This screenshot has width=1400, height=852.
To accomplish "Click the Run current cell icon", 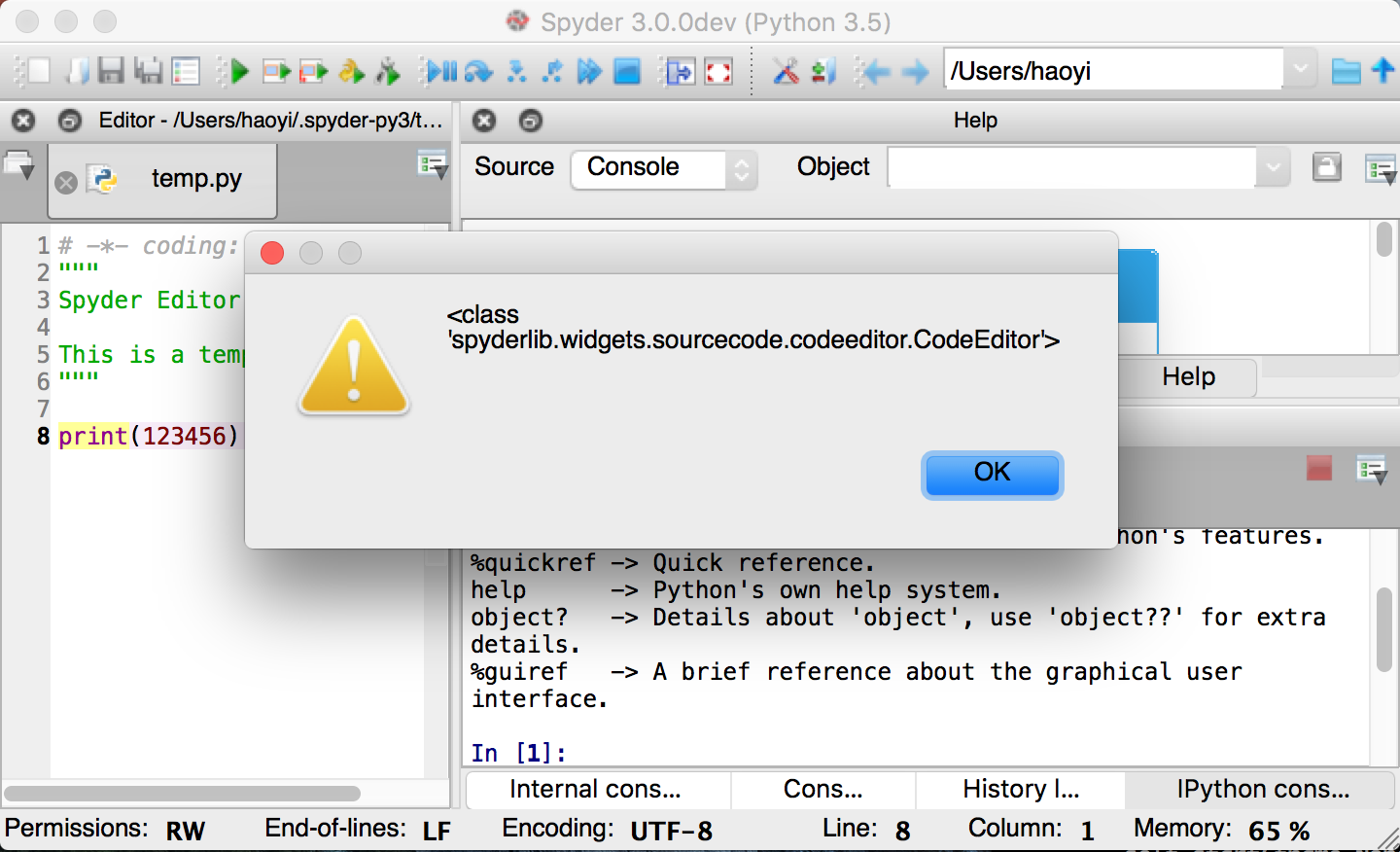I will pyautogui.click(x=277, y=71).
